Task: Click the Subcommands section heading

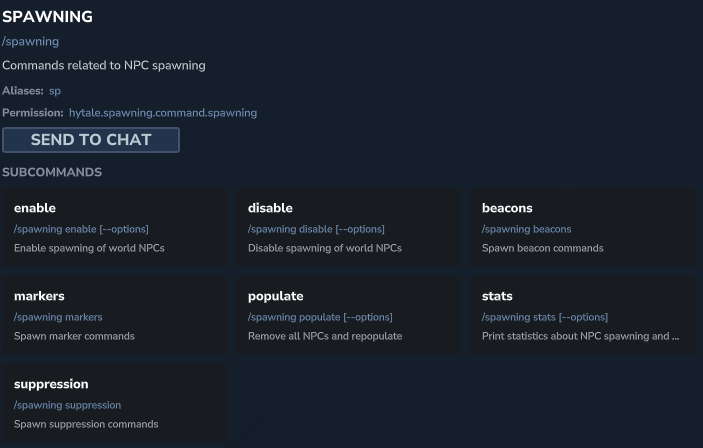Action: 52,172
